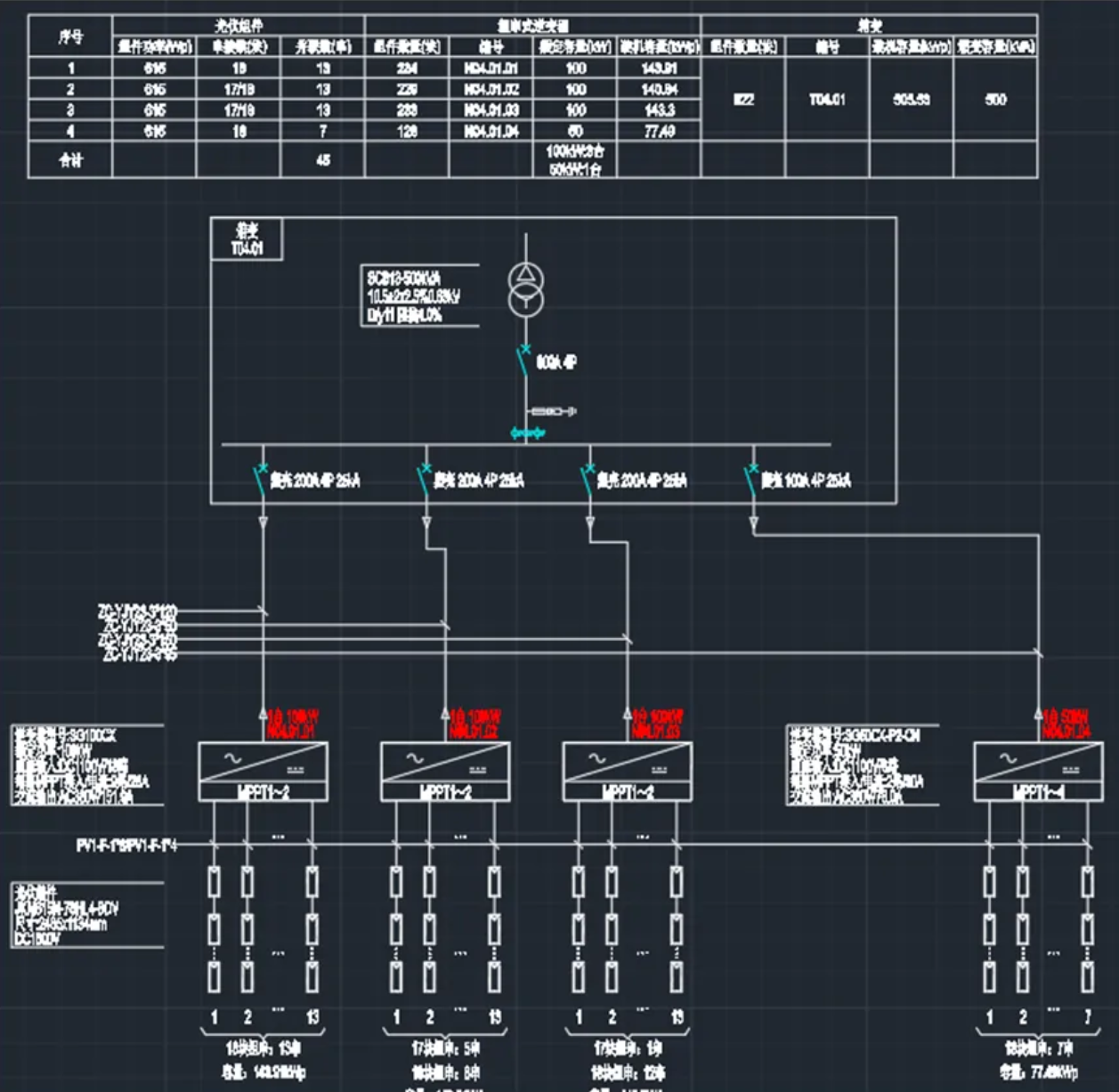Select the third inverter box from the left
Viewport: 1119px width, 1092px height.
coord(628,772)
